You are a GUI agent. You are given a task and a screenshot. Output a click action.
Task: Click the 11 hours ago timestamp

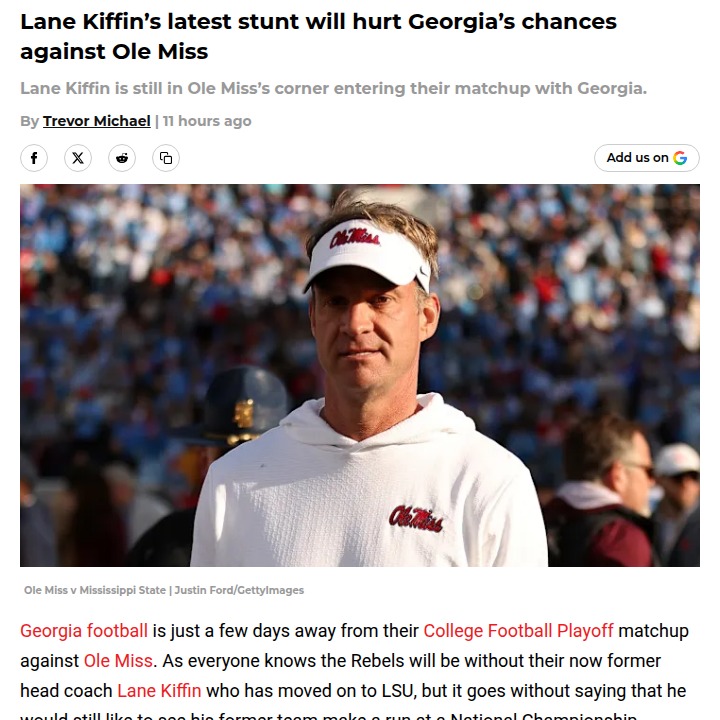(x=207, y=121)
